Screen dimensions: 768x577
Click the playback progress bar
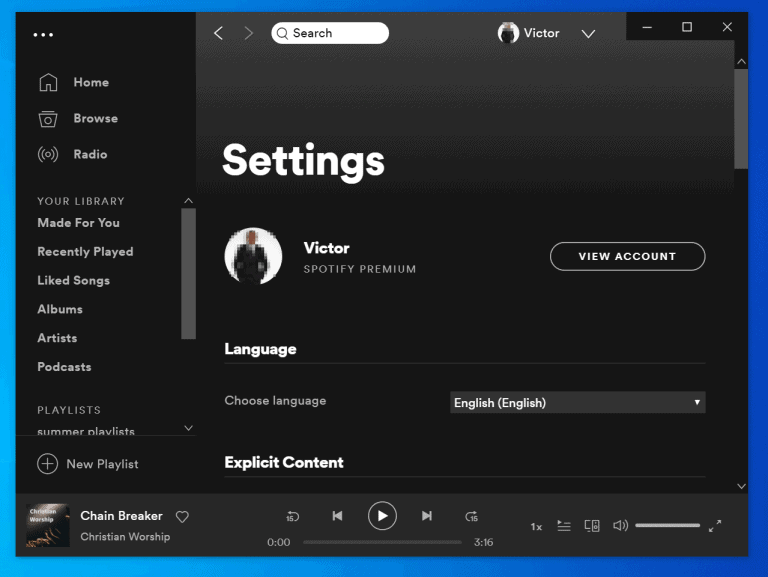(382, 542)
